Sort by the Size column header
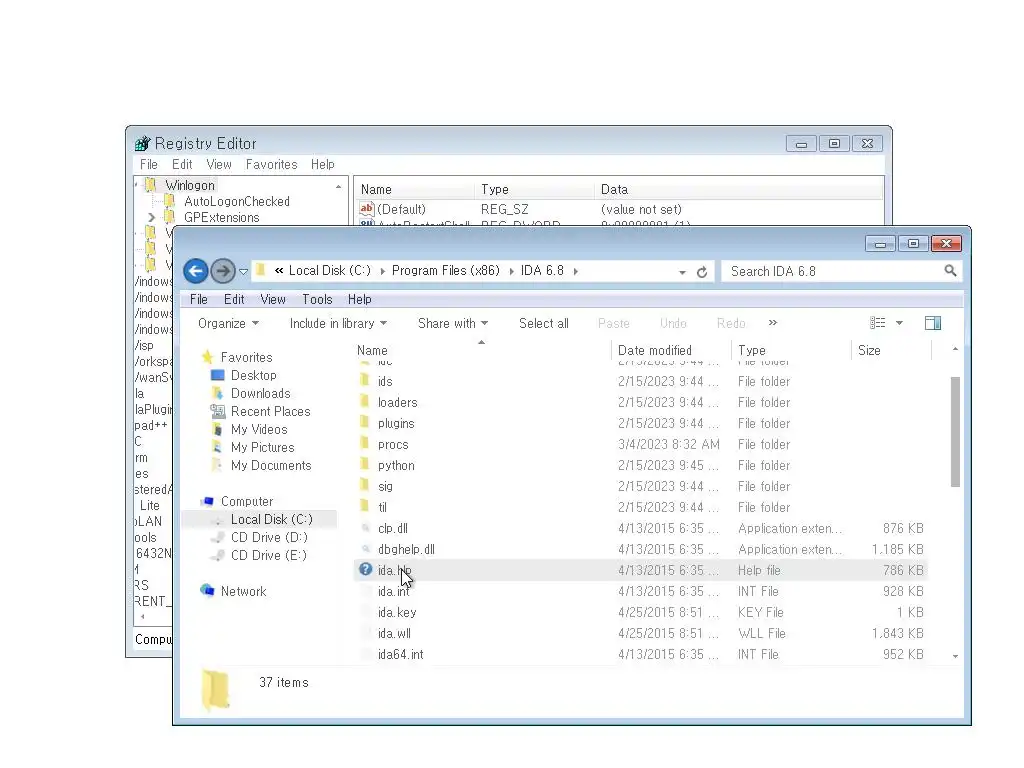Screen dimensions: 1024x768 pyautogui.click(x=891, y=350)
